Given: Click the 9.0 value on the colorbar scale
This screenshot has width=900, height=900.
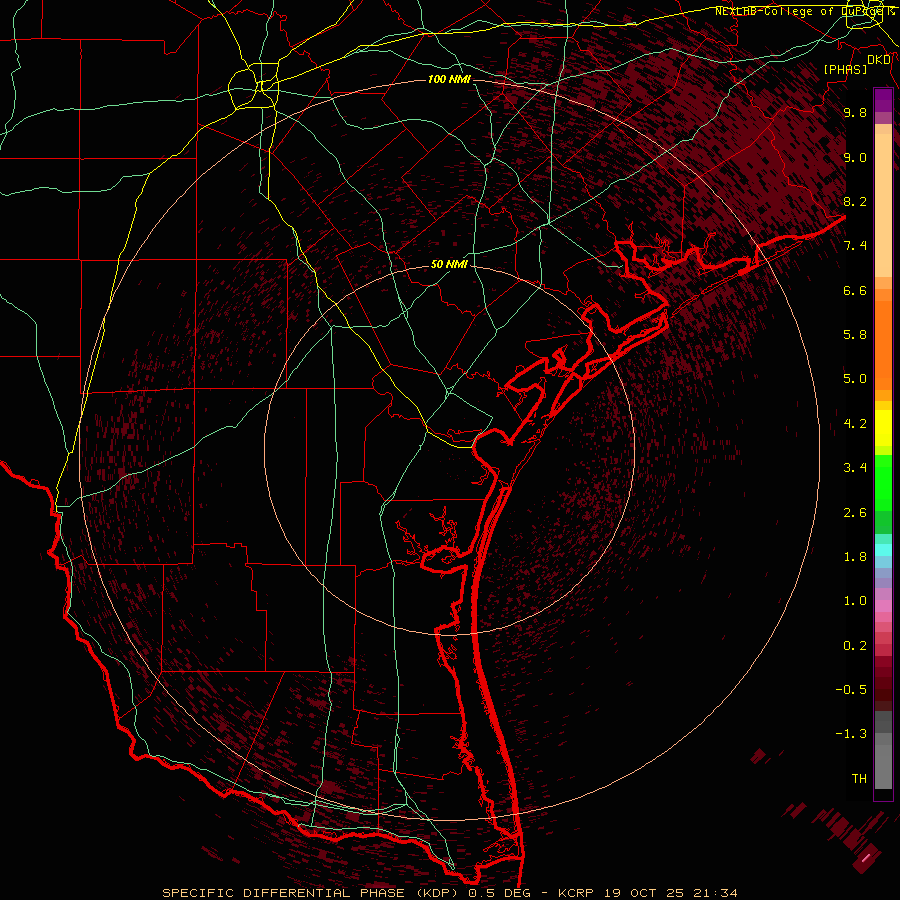Looking at the screenshot, I should pos(855,157).
